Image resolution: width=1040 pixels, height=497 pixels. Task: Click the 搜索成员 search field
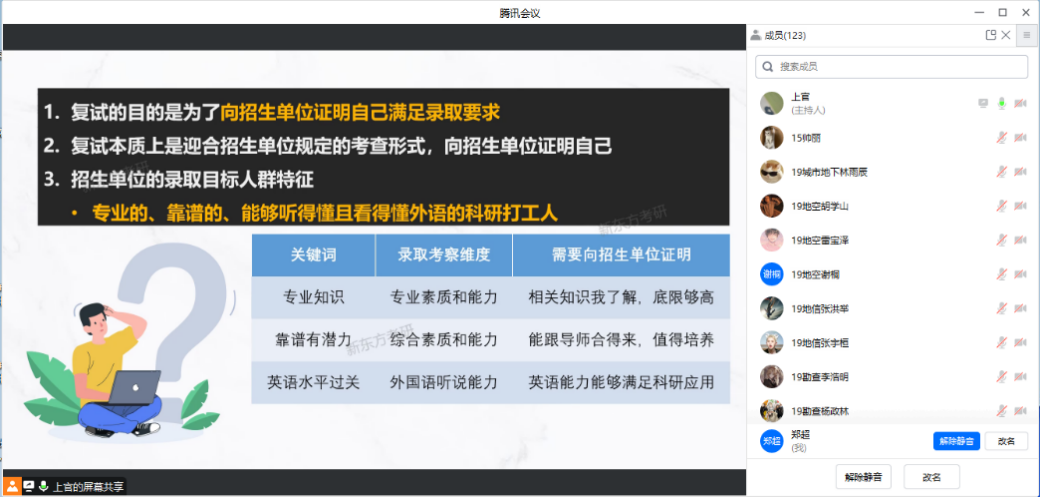tap(892, 67)
